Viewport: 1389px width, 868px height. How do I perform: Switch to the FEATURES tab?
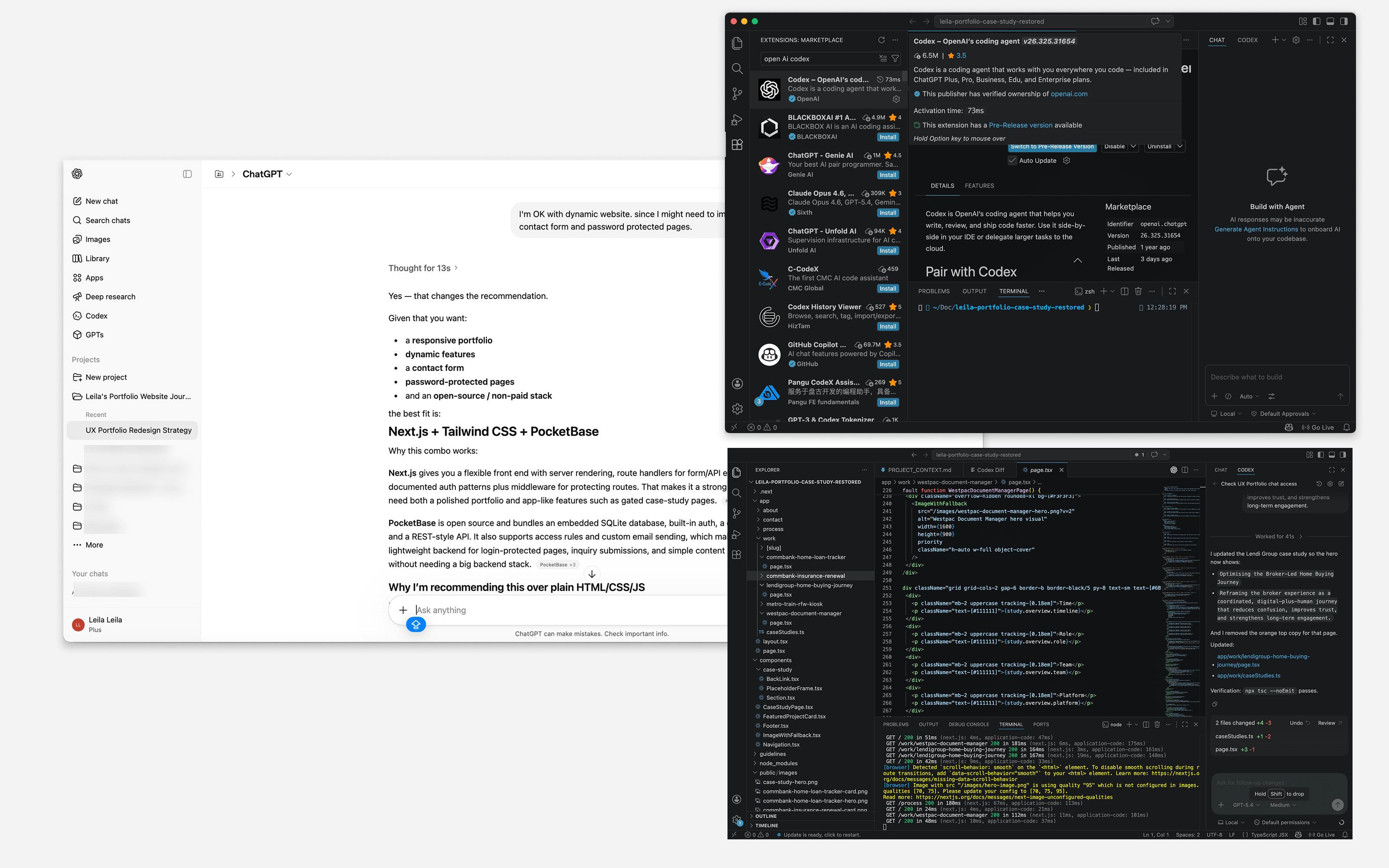(979, 186)
